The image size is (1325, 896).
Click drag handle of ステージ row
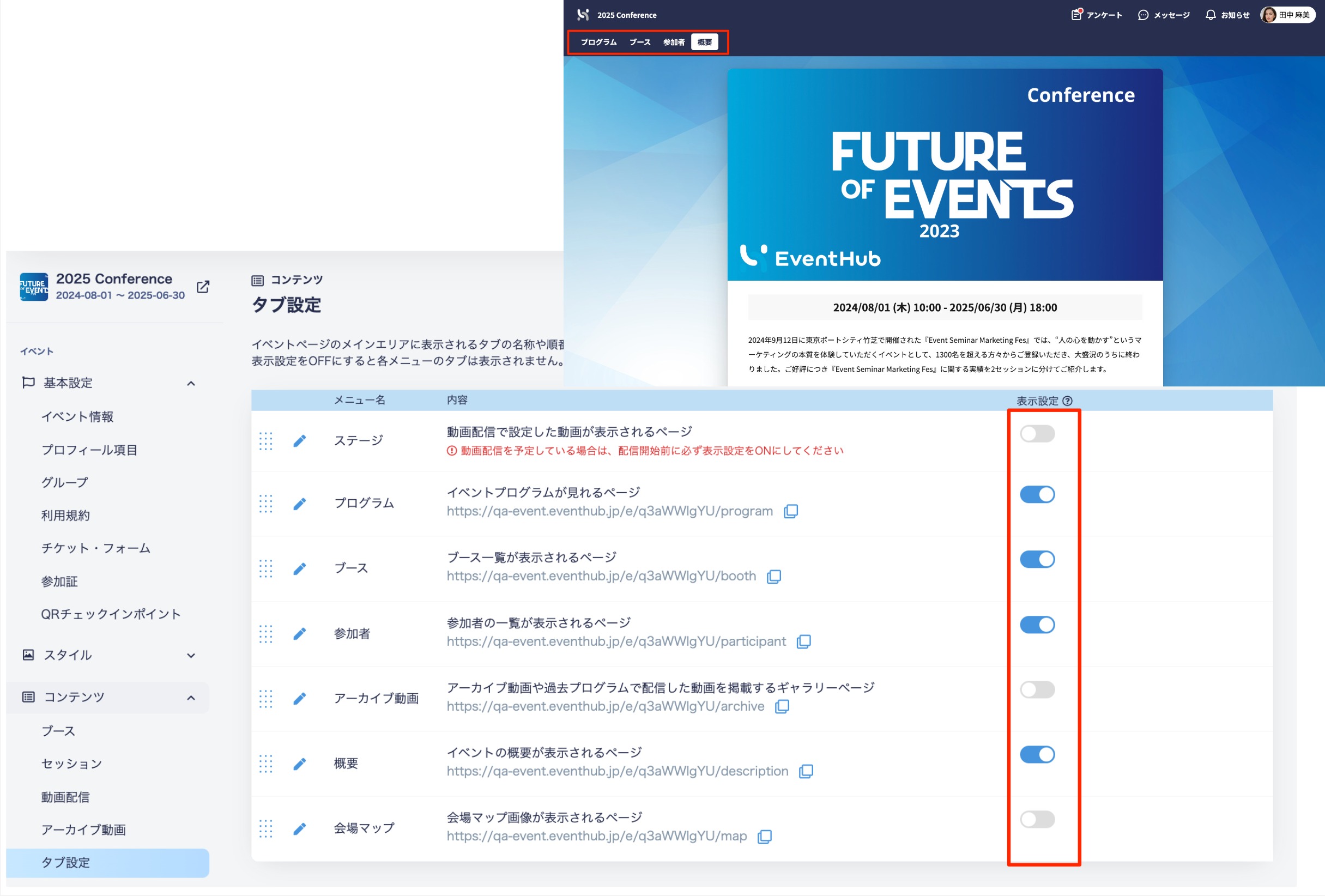(x=265, y=441)
